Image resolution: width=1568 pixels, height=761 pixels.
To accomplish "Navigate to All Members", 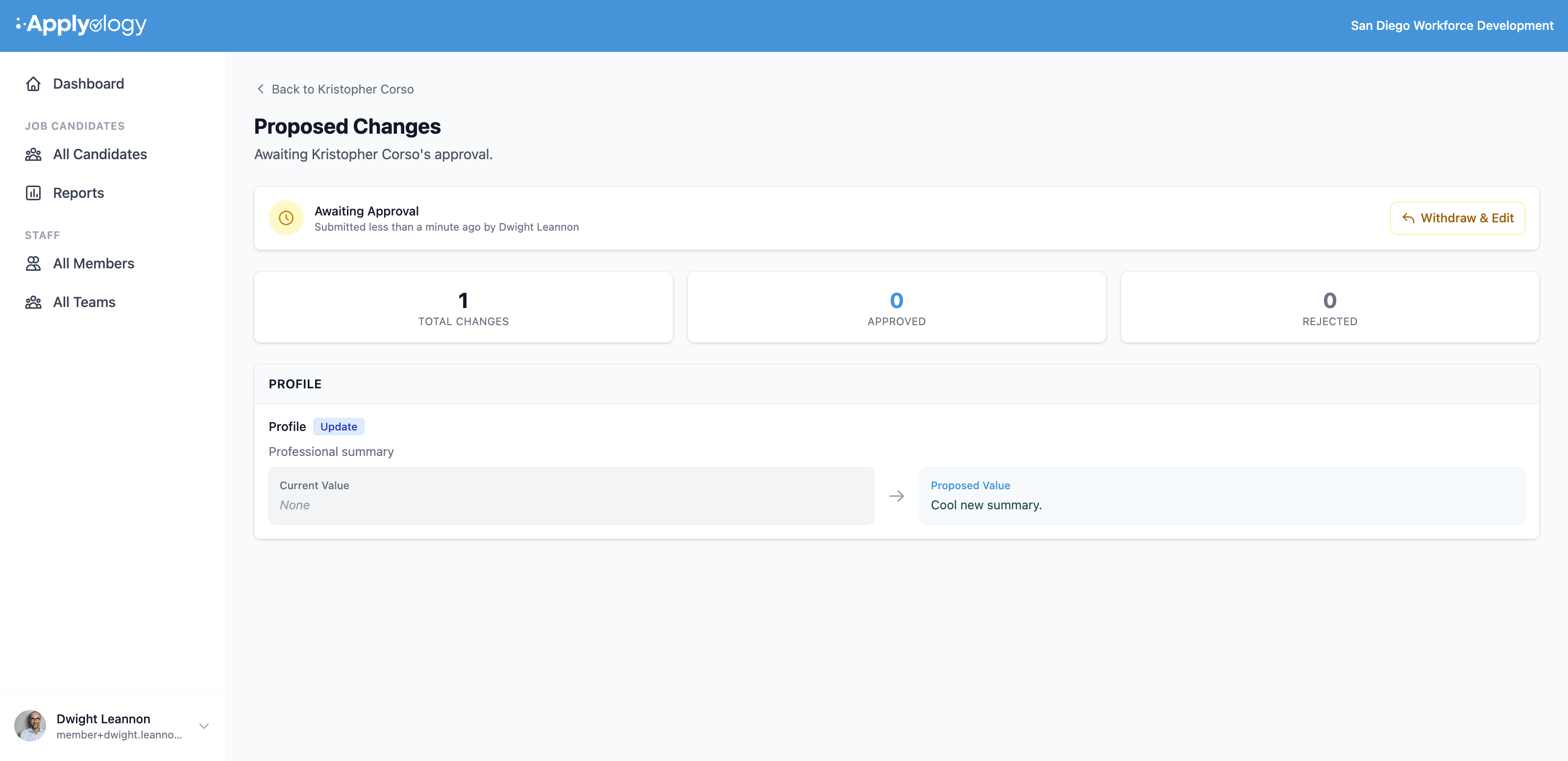I will point(94,263).
